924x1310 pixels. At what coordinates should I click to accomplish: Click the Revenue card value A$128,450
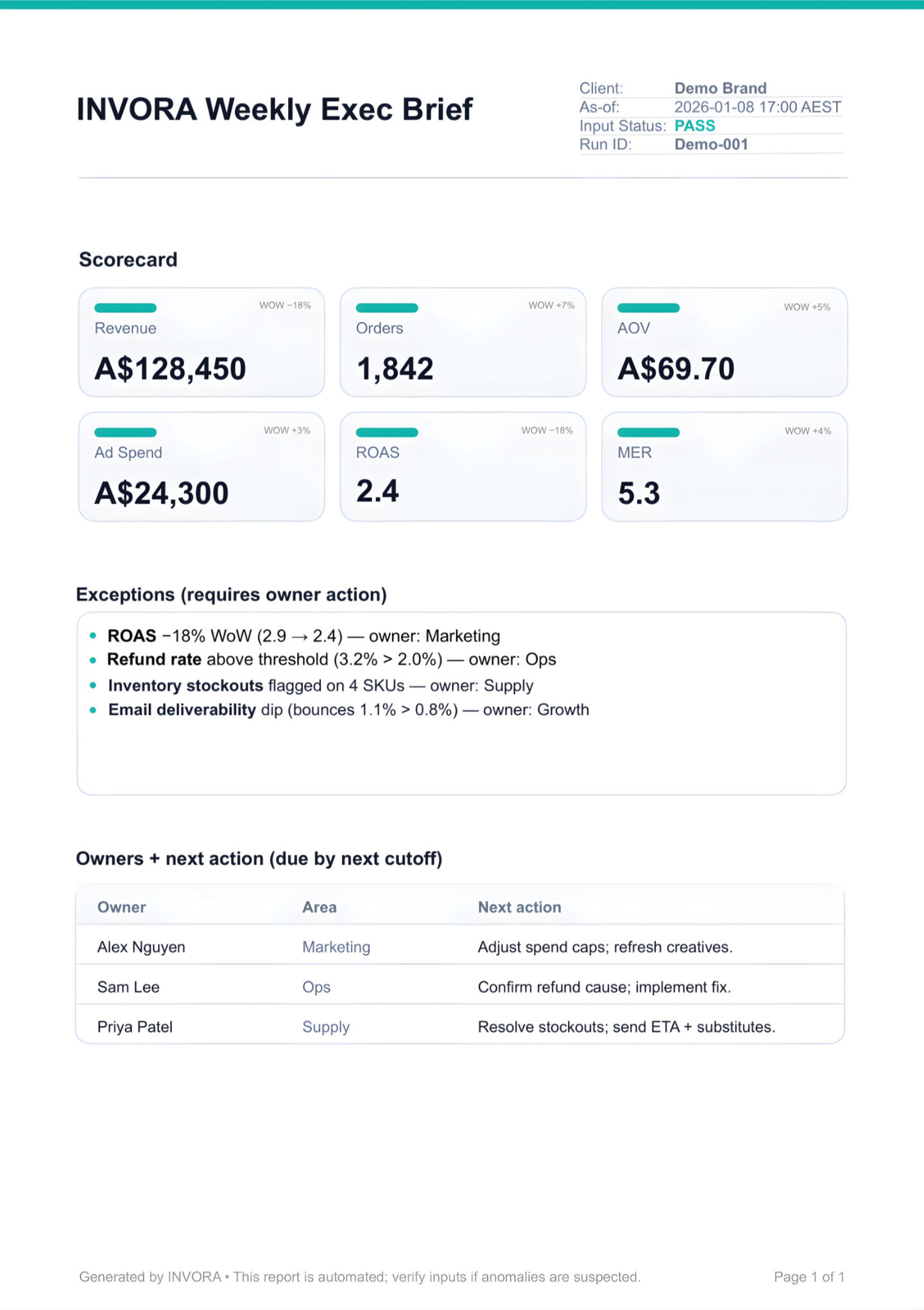(170, 369)
